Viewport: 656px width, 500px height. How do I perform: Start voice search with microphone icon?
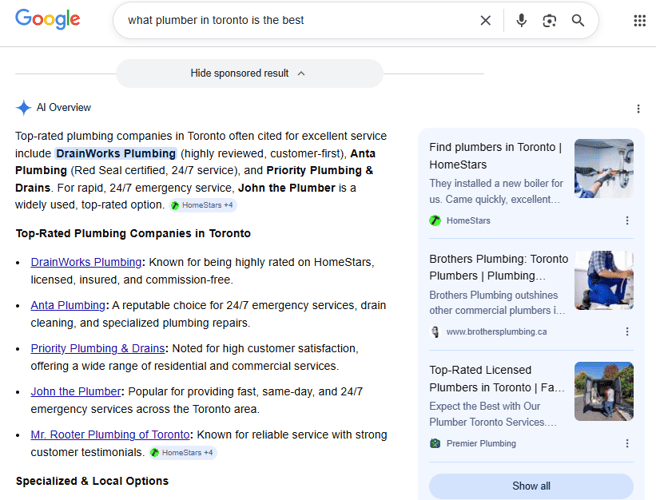(521, 20)
